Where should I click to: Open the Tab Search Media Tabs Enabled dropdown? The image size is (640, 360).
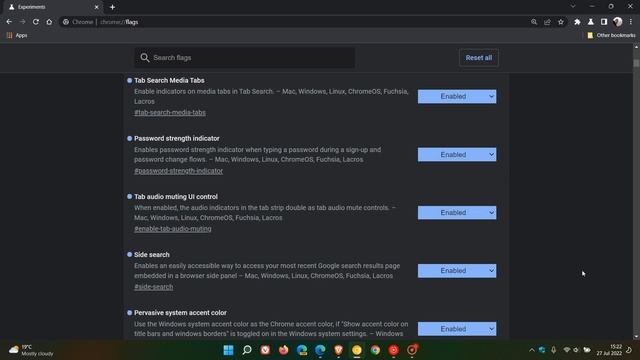pyautogui.click(x=457, y=96)
